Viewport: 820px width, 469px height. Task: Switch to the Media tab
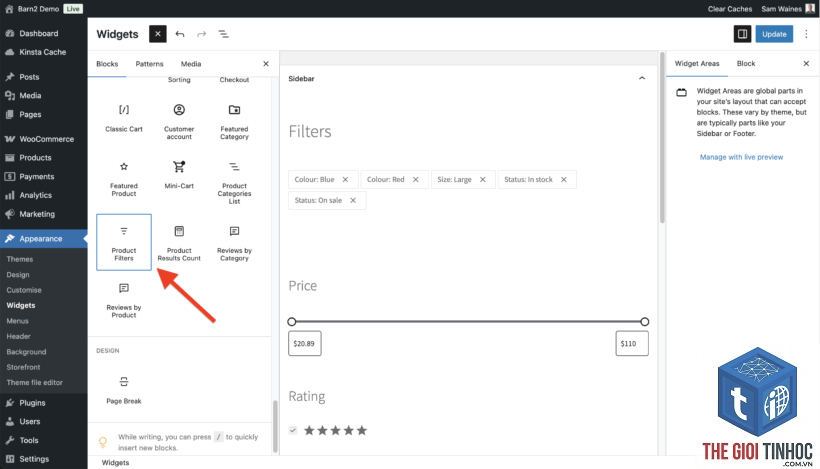191,64
